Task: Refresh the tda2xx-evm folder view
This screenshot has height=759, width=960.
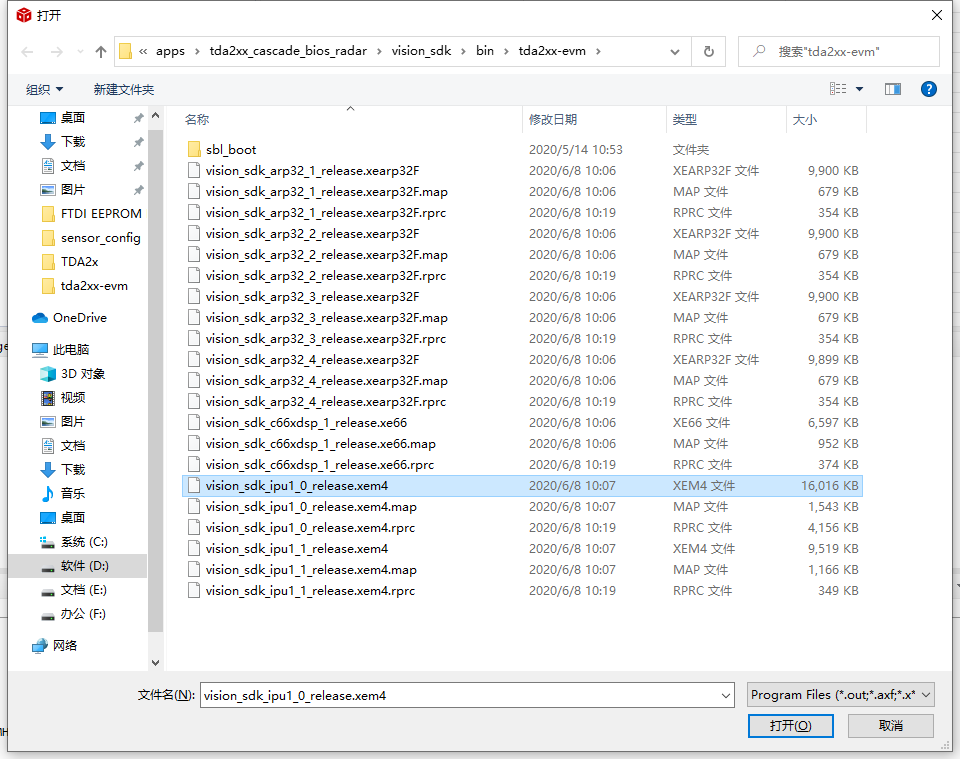Action: (x=709, y=52)
